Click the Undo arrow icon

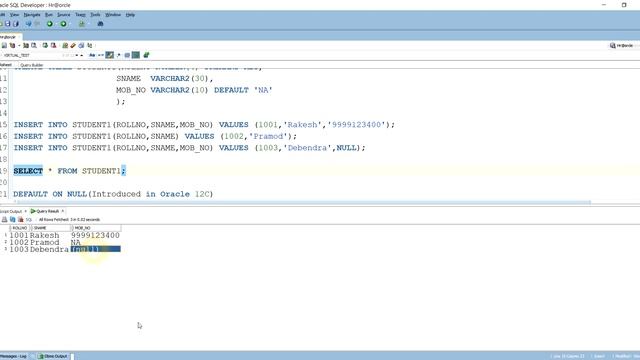point(29,24)
